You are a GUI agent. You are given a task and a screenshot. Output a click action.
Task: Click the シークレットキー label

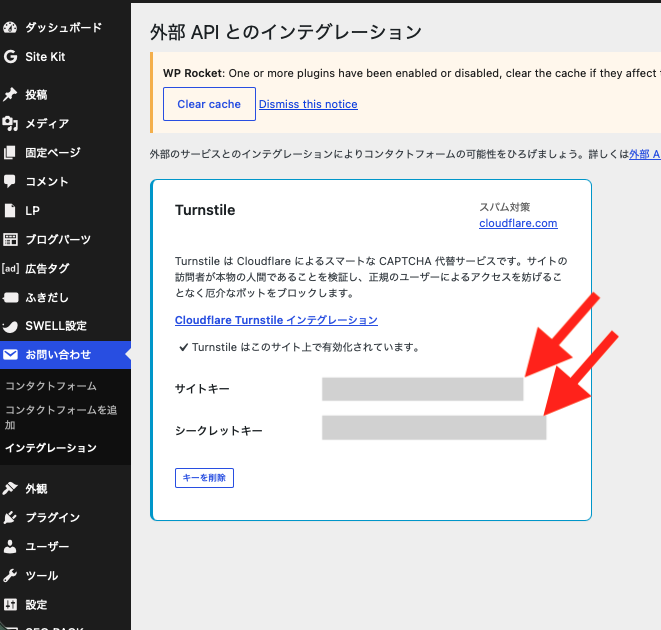pyautogui.click(x=219, y=431)
